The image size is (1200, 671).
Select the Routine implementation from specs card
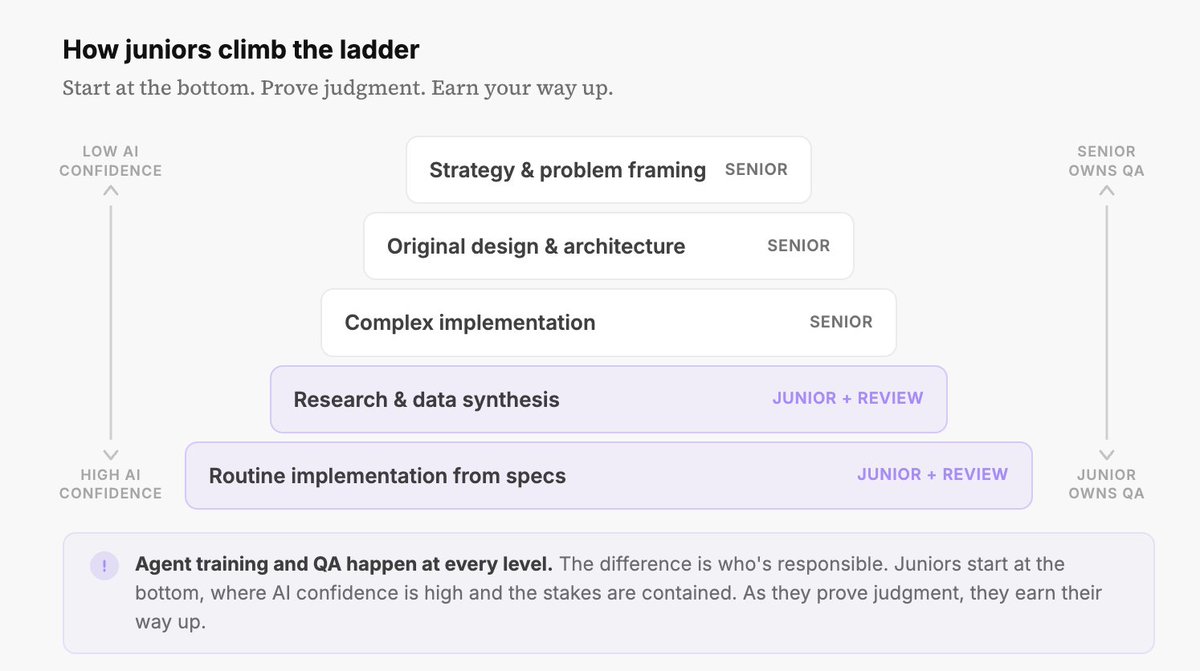pos(608,475)
